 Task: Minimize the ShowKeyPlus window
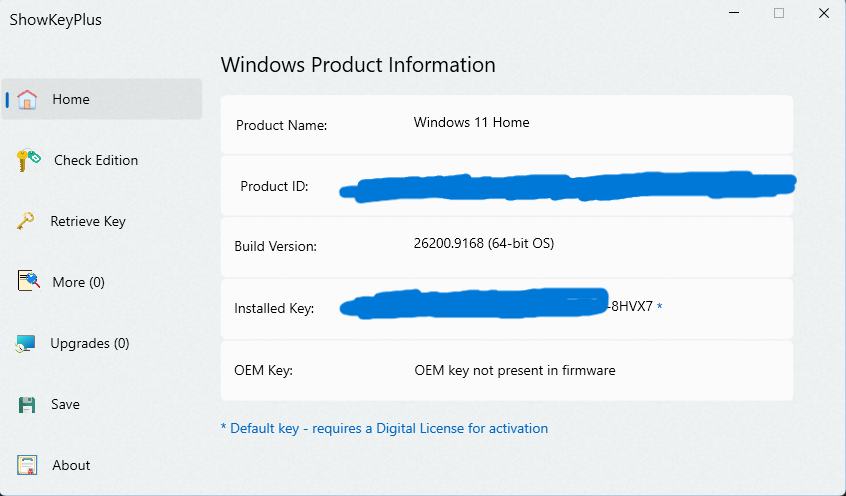click(x=734, y=13)
